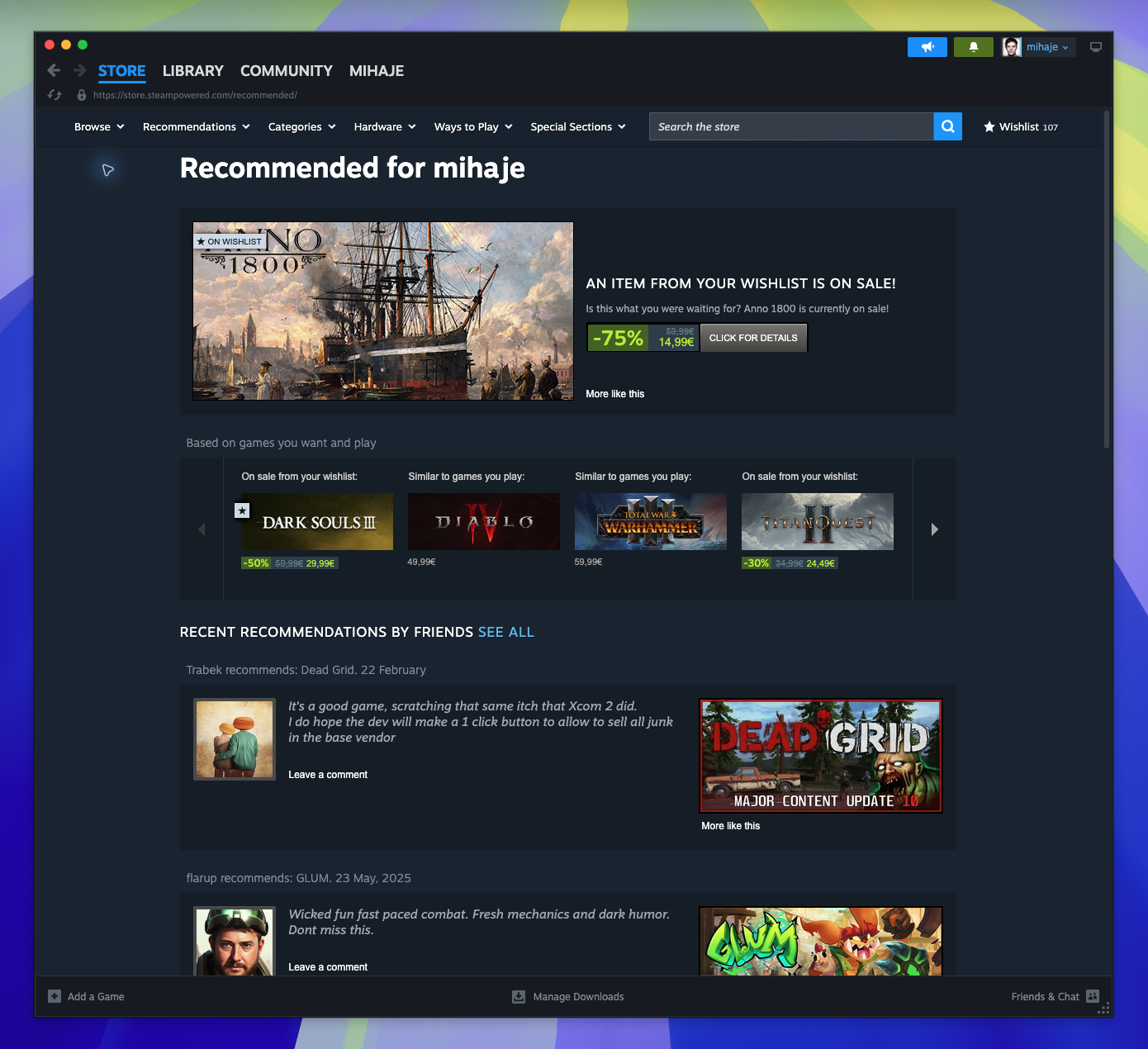Open the Hardware dropdown
The image size is (1148, 1049).
click(x=385, y=126)
